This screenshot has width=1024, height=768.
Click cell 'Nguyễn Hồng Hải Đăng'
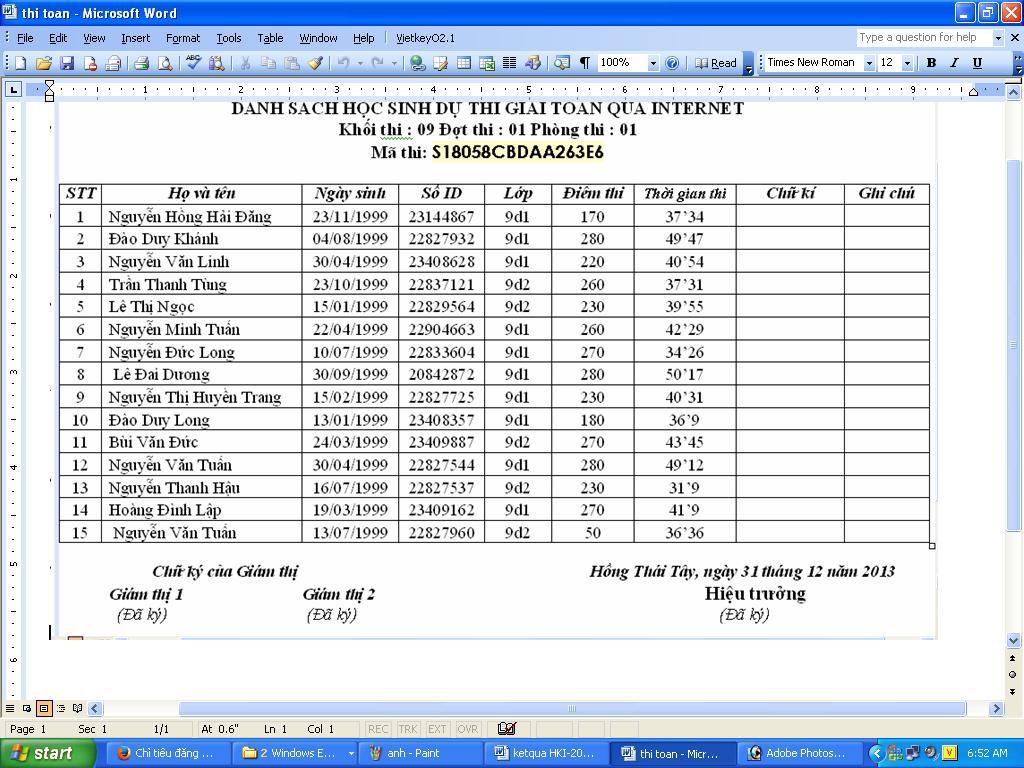pos(202,216)
